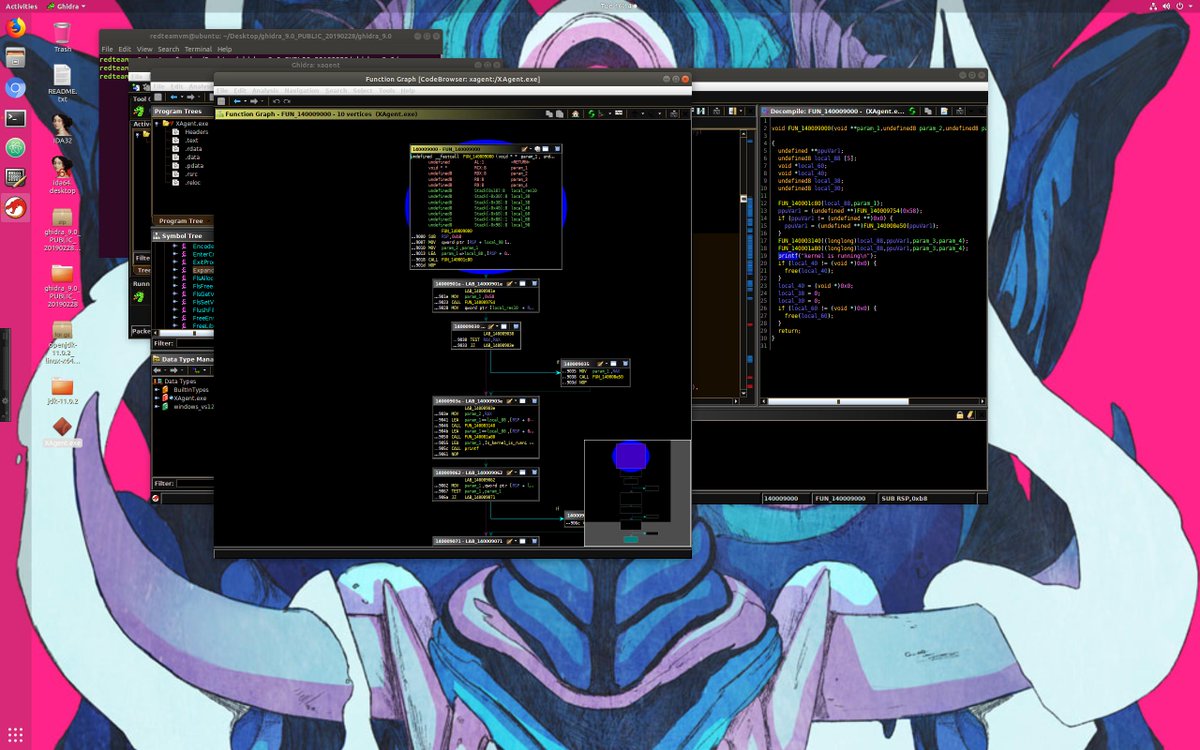Click the green refresh icon in Function Graph header

(x=592, y=114)
